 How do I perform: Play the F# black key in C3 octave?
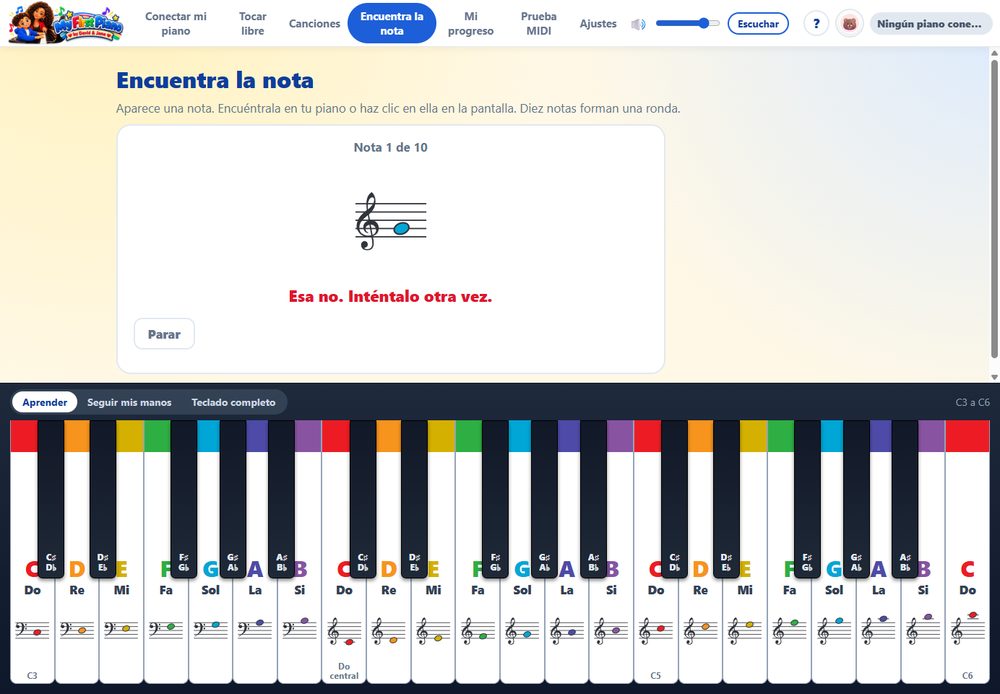click(x=184, y=498)
